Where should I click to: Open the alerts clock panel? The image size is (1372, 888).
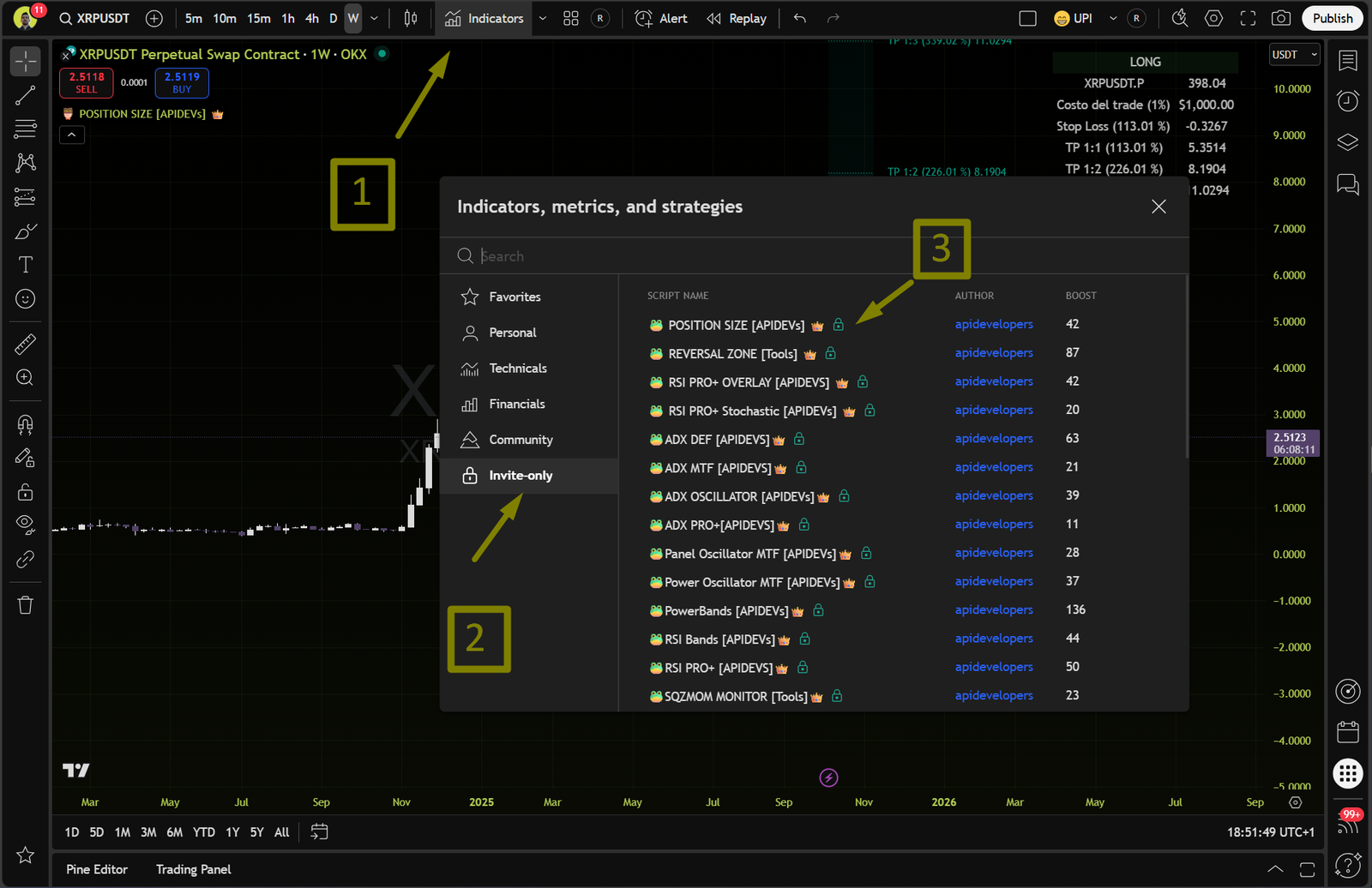pyautogui.click(x=1348, y=101)
